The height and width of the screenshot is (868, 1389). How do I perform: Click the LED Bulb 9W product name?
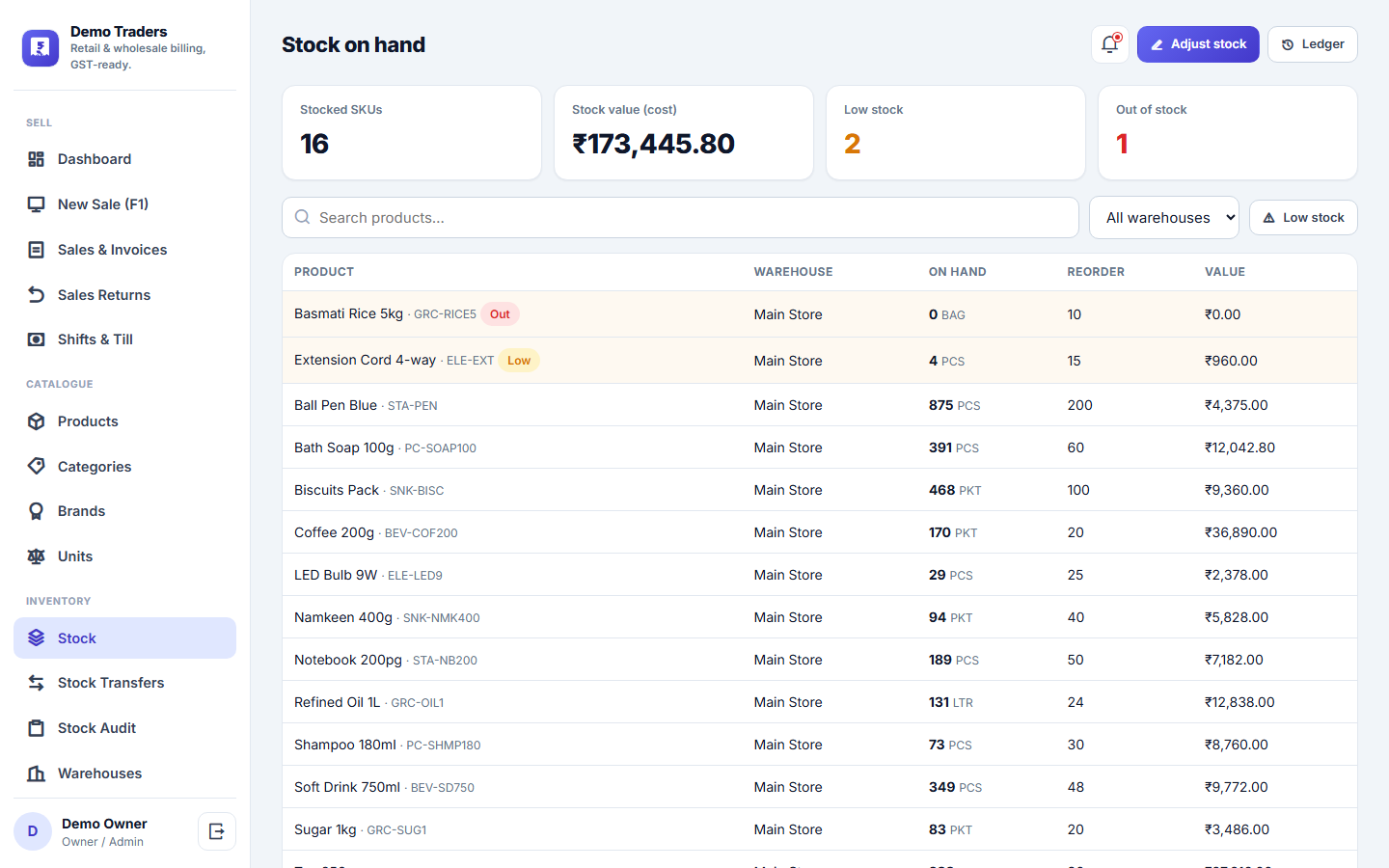(x=336, y=575)
